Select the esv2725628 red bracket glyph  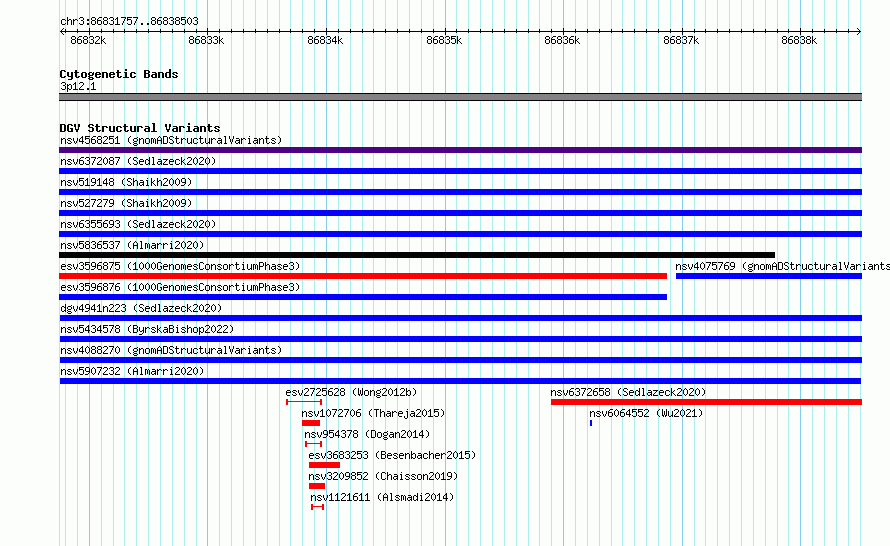coord(304,402)
